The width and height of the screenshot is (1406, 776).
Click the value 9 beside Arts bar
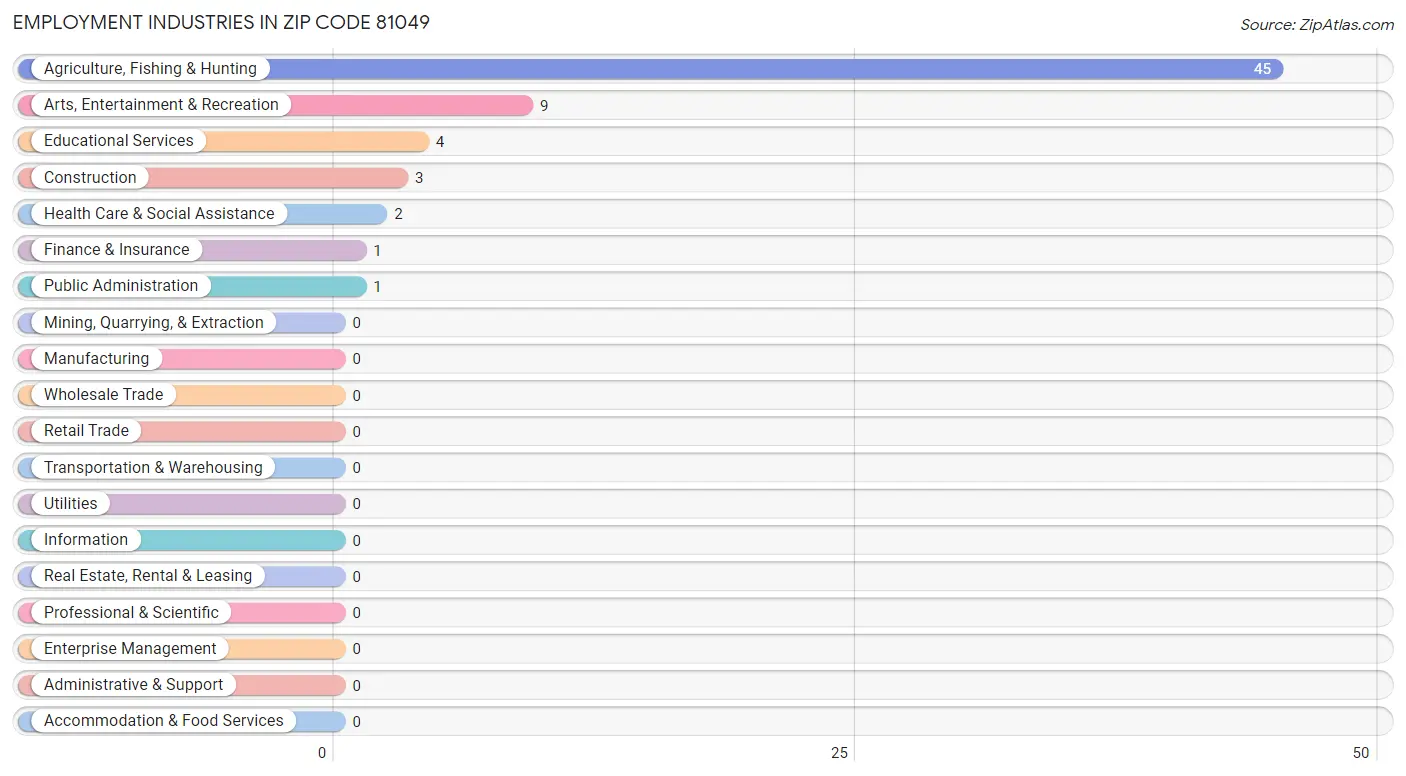[x=544, y=106]
